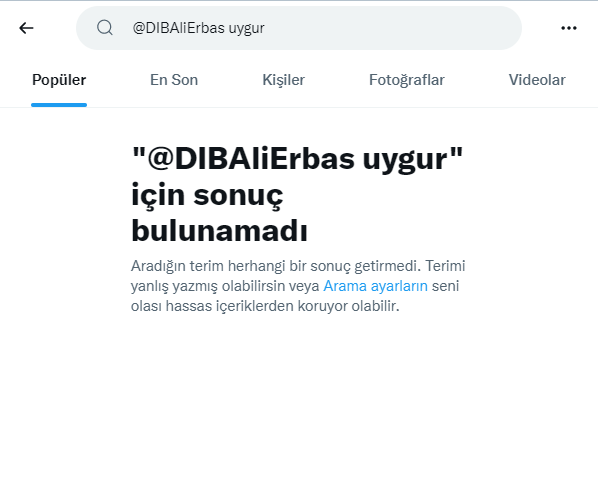Focus the search field containing @DIBAliErbas uygur
Screen dimensions: 598x497
click(x=299, y=28)
